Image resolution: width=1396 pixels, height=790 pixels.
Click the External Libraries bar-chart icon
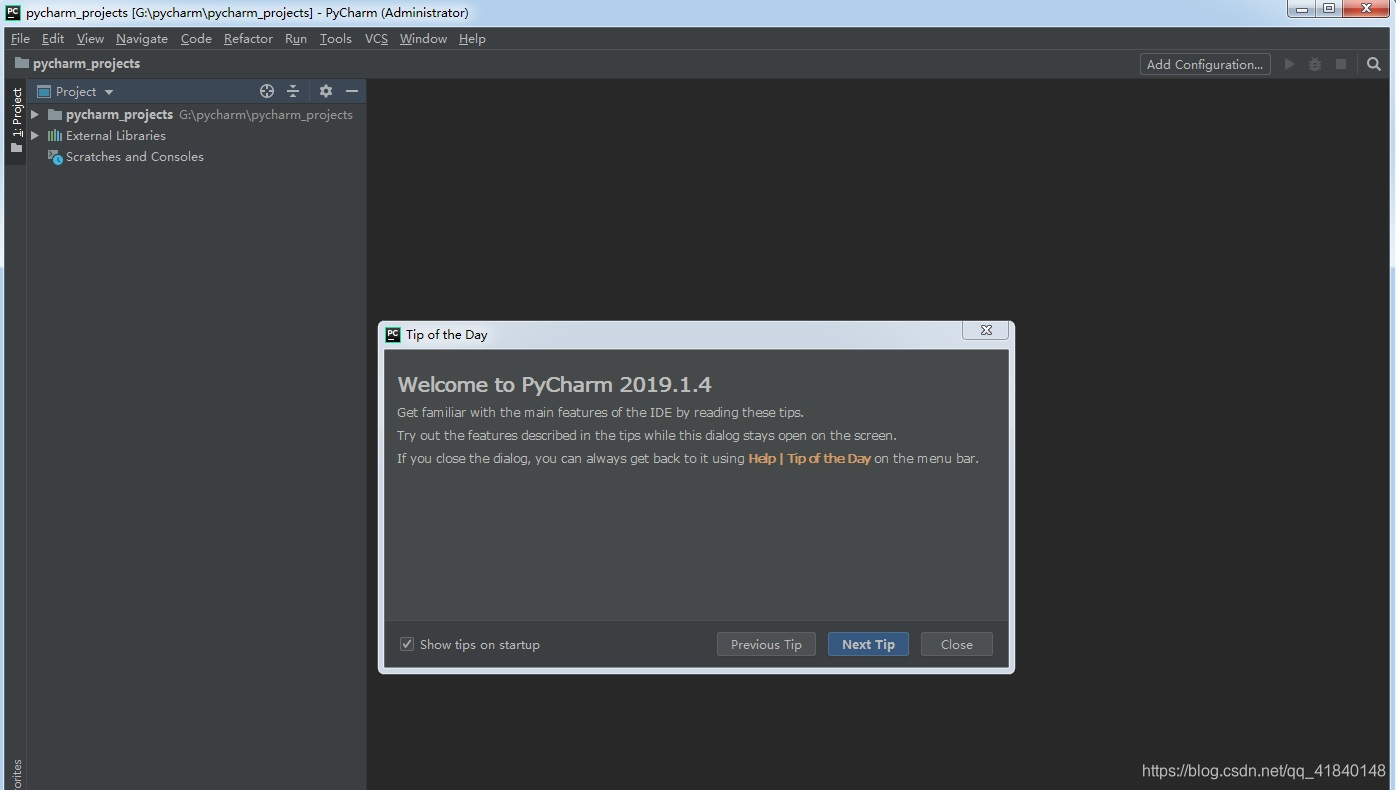(55, 136)
